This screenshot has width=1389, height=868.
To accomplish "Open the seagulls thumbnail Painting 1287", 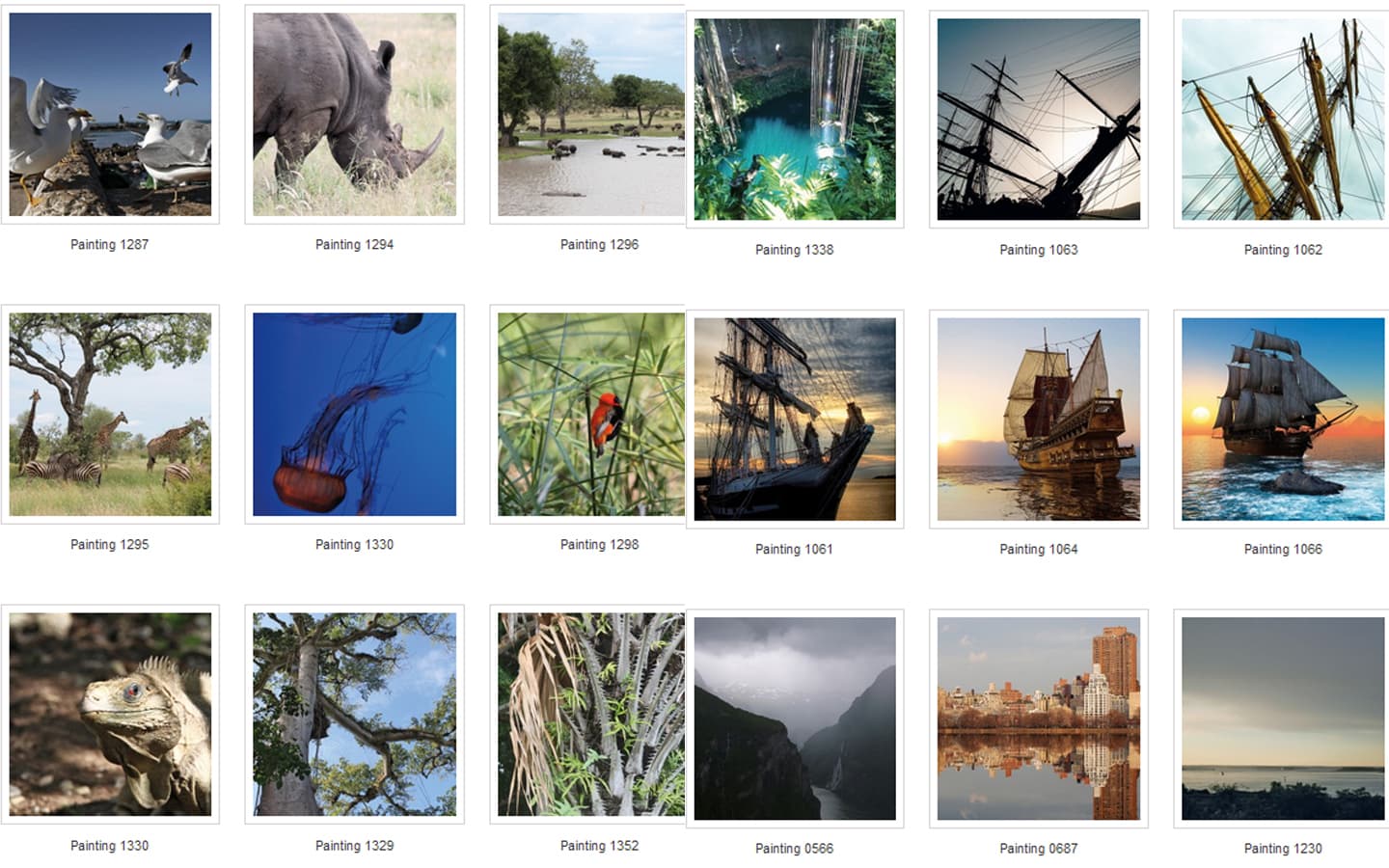I will click(110, 114).
